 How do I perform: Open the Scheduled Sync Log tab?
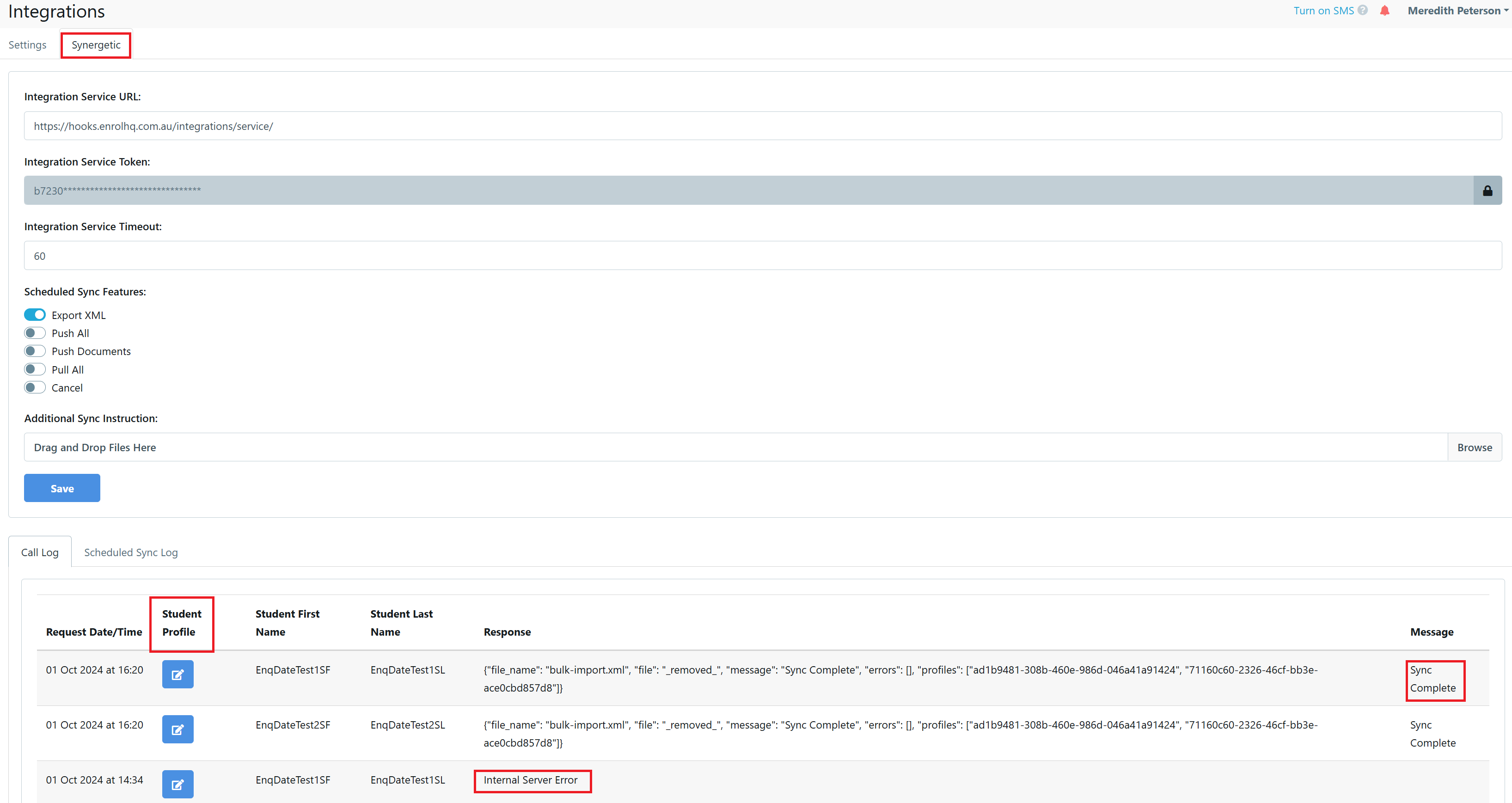[x=131, y=552]
